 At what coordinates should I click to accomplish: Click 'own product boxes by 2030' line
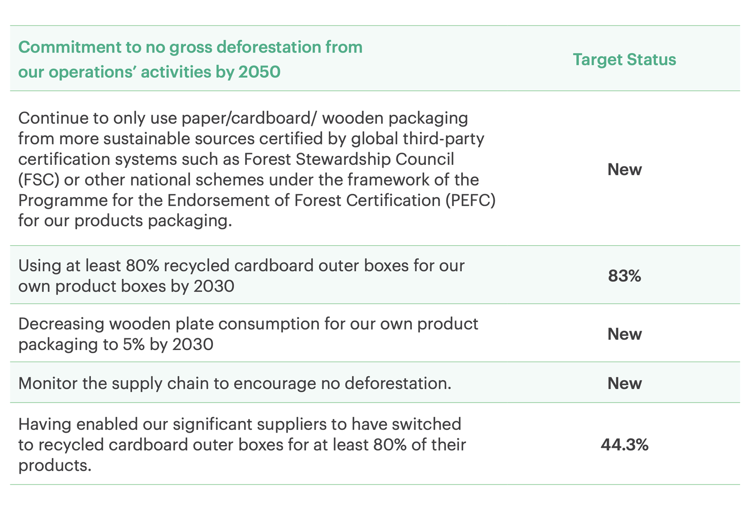[x=126, y=286]
